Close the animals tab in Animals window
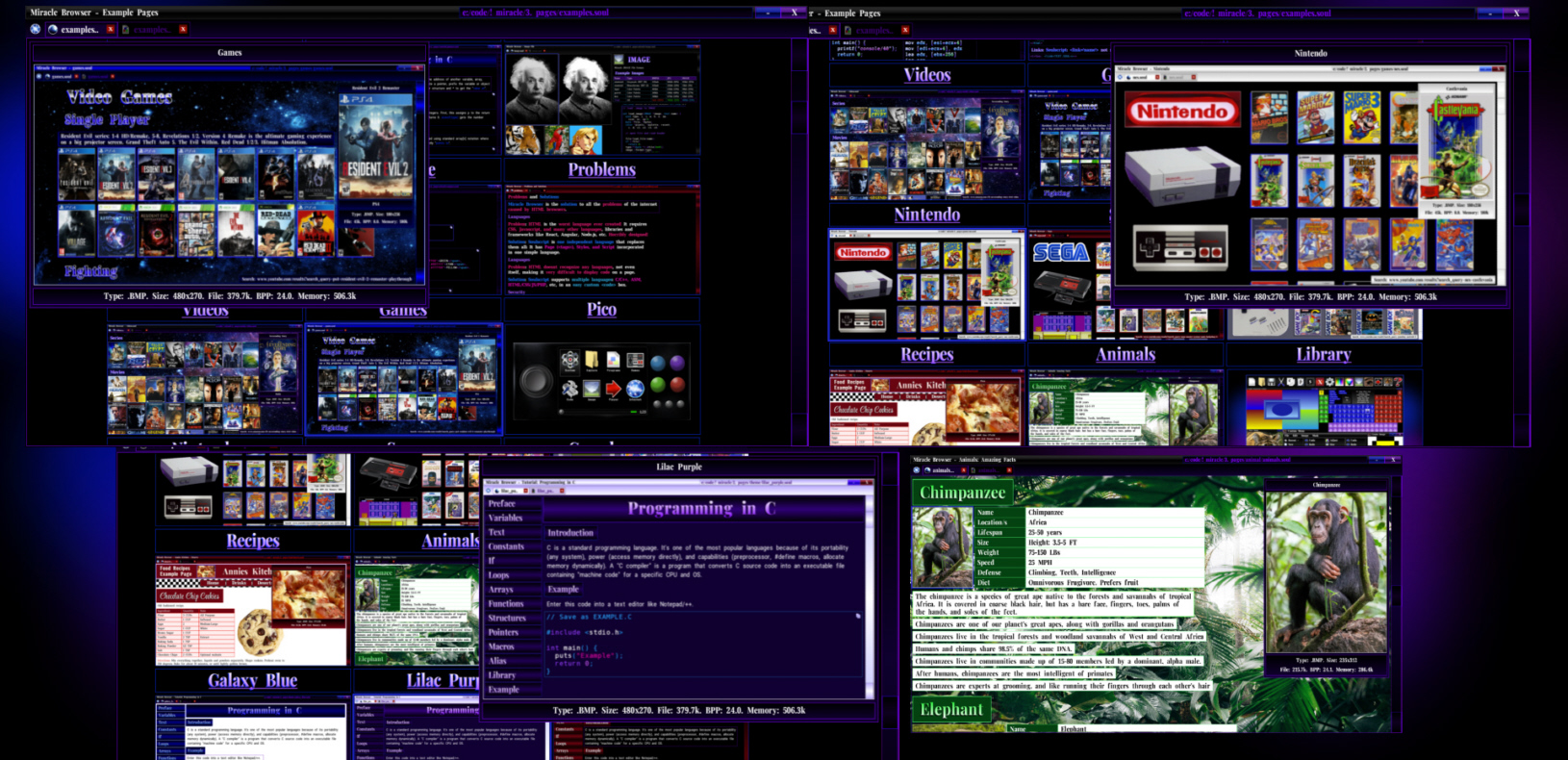The image size is (1568, 760). point(966,470)
